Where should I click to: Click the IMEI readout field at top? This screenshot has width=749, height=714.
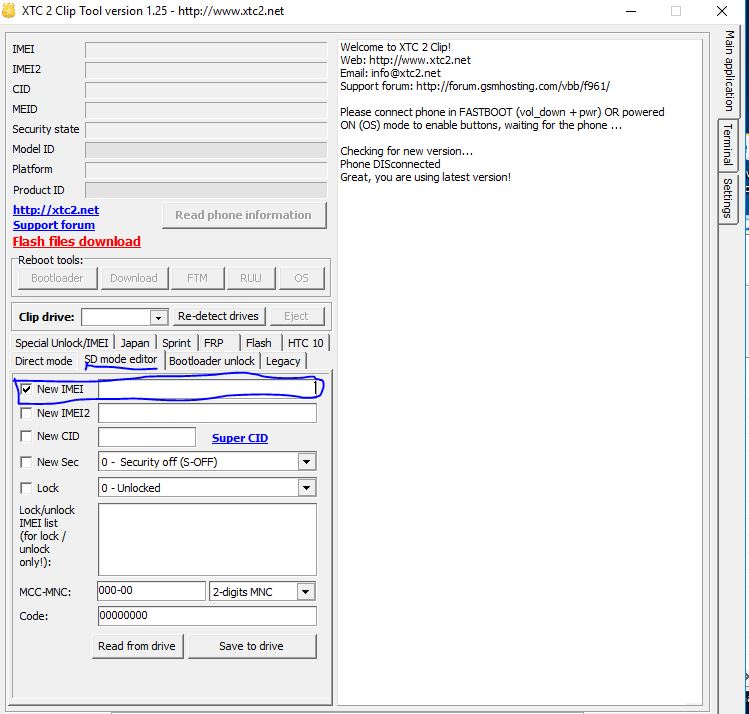[x=206, y=50]
